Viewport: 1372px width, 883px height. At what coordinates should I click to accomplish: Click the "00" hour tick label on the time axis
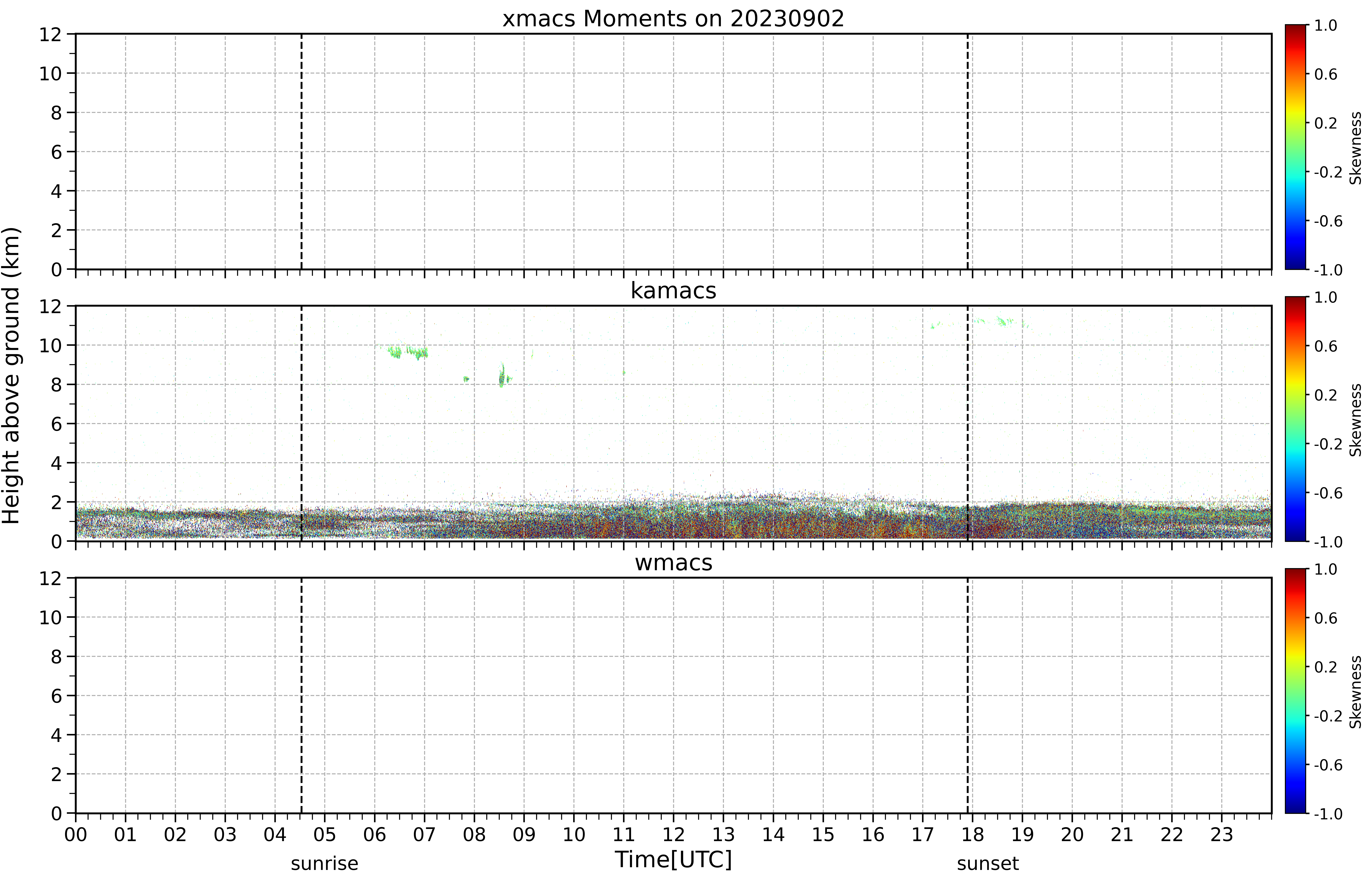(76, 835)
